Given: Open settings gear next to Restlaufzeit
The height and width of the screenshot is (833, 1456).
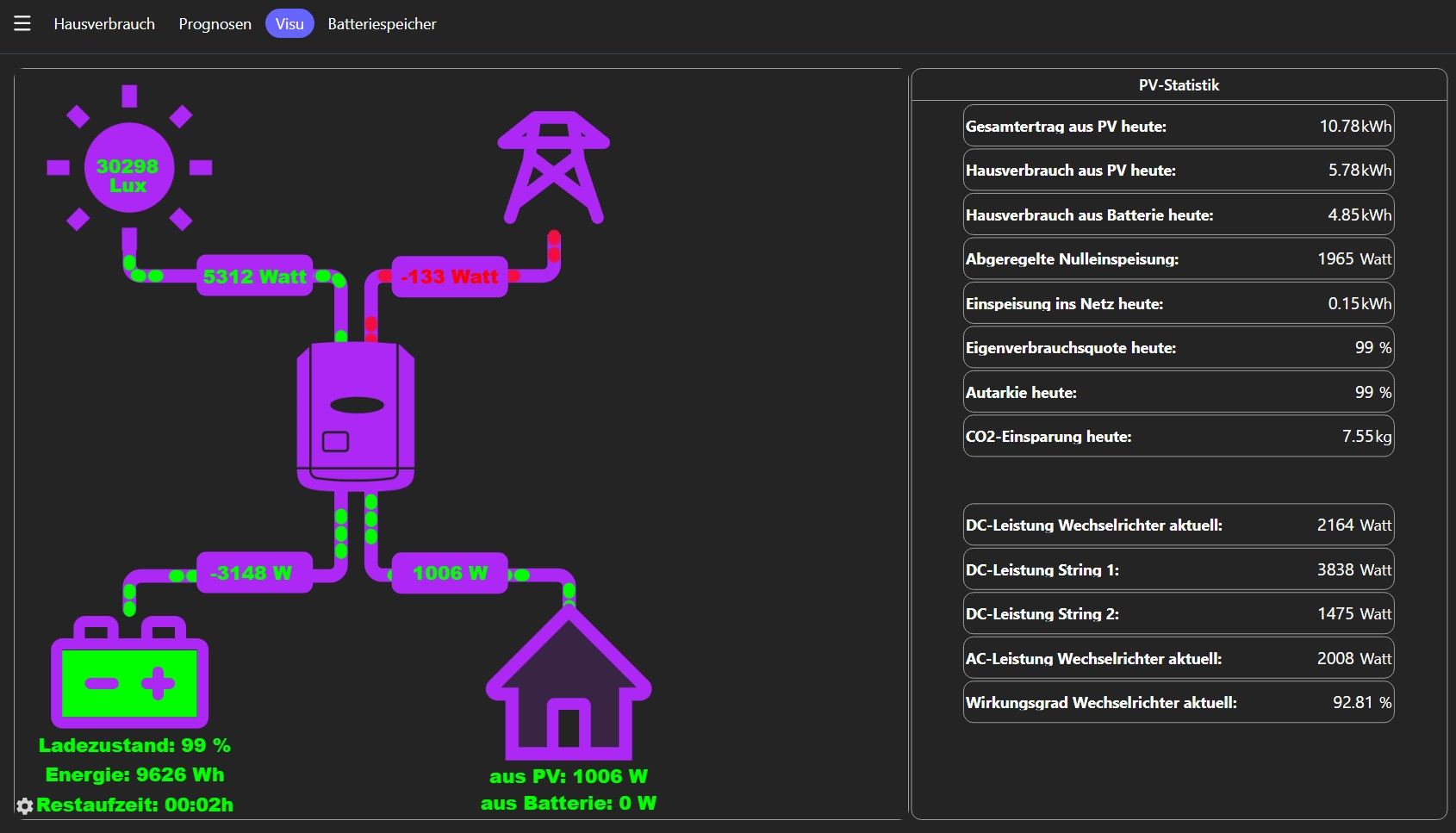Looking at the screenshot, I should coord(25,805).
